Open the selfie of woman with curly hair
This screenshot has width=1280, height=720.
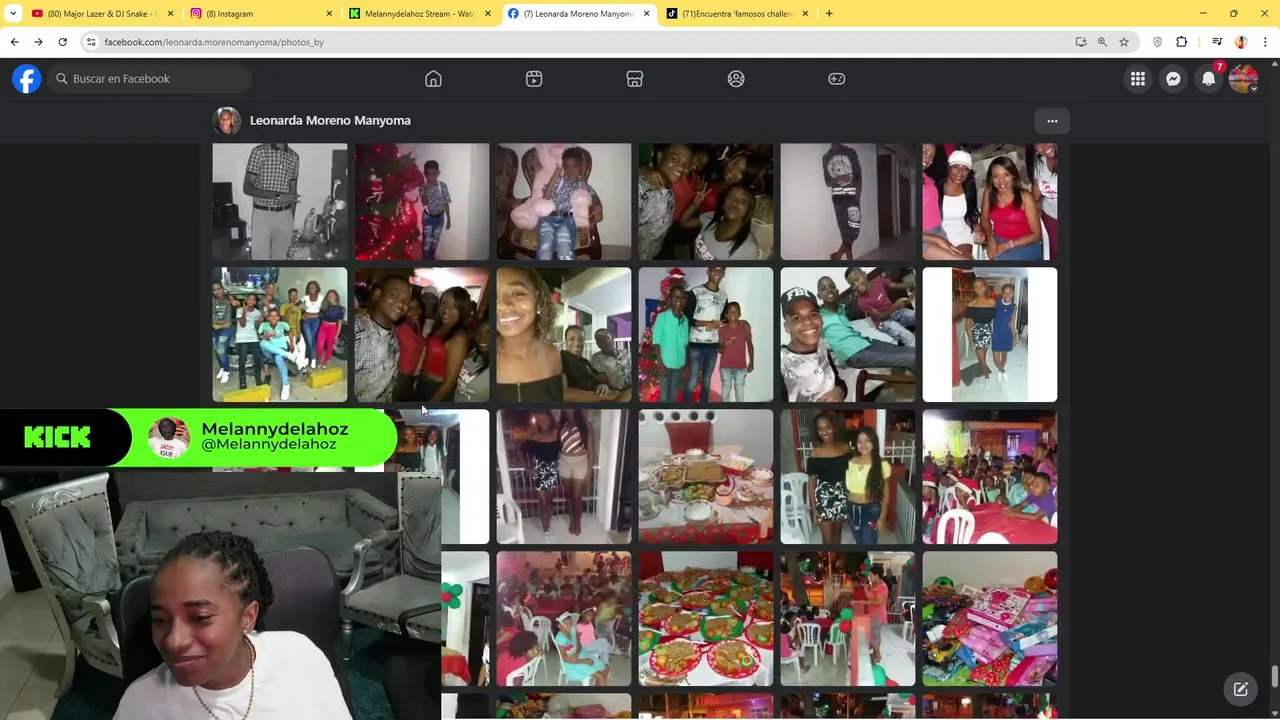tap(564, 334)
